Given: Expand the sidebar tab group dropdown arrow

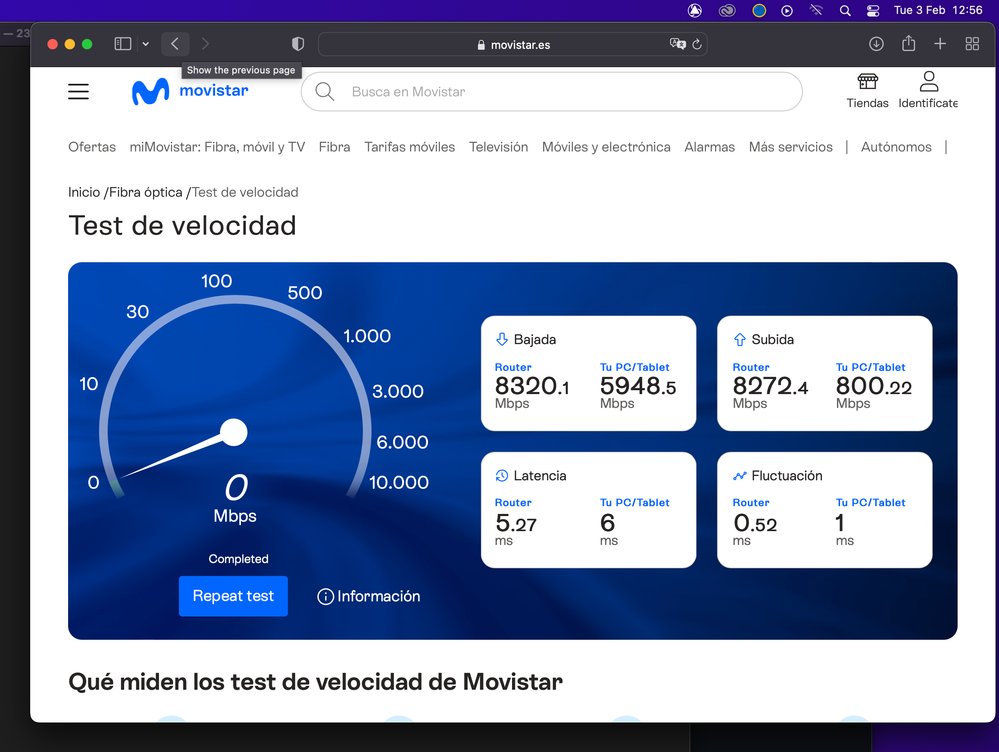Looking at the screenshot, I should (146, 44).
